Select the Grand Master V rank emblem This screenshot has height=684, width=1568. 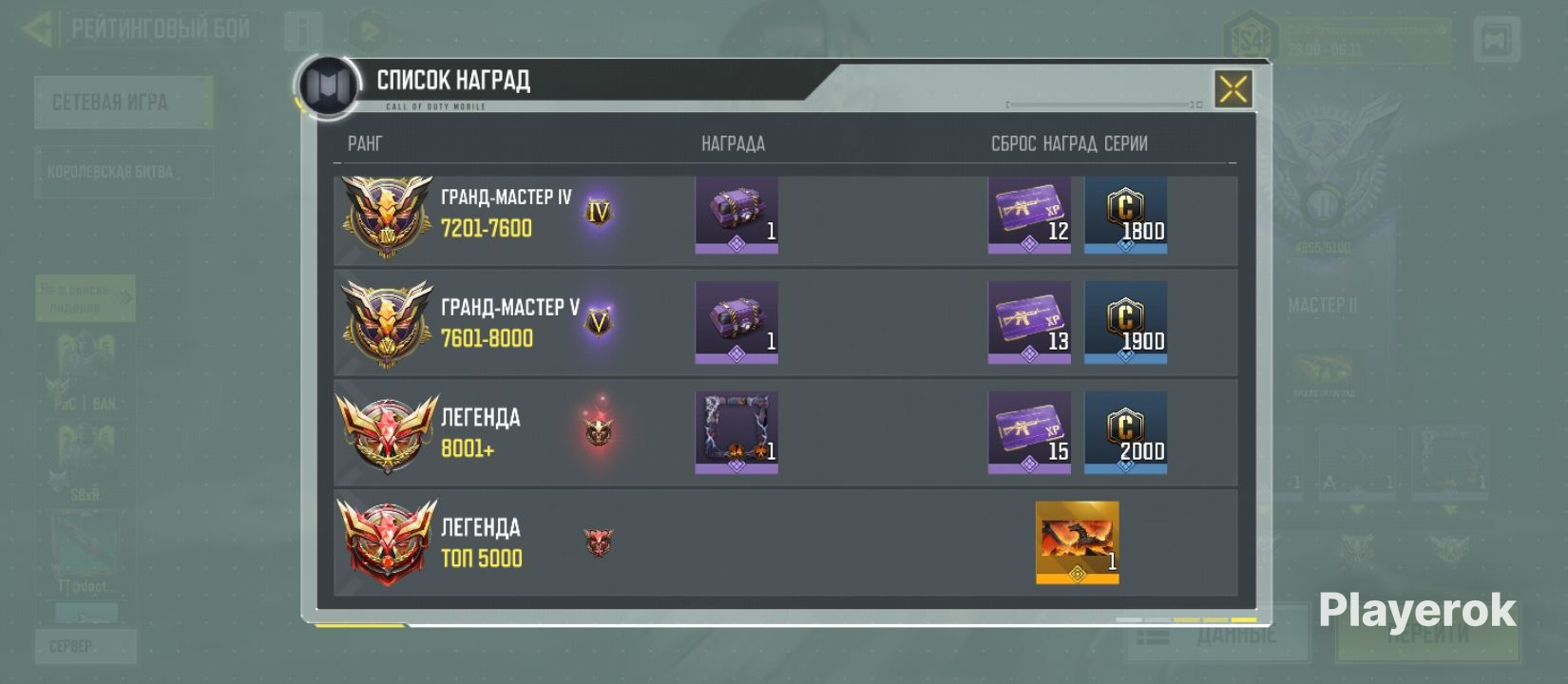(x=387, y=324)
